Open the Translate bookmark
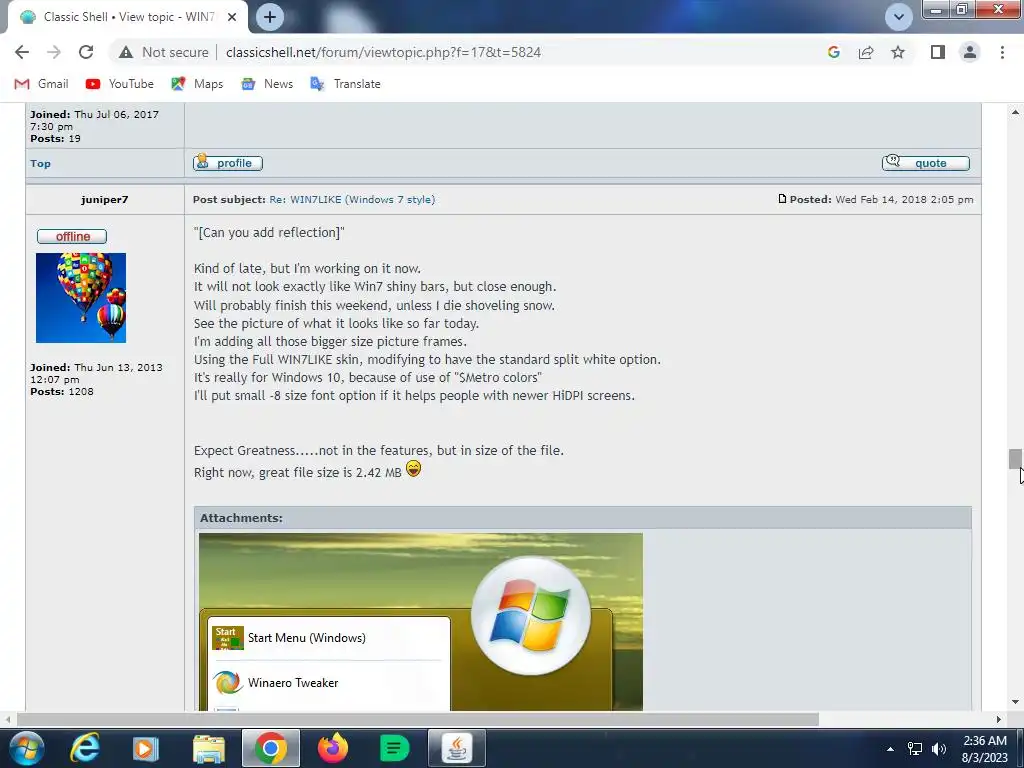 click(x=345, y=84)
